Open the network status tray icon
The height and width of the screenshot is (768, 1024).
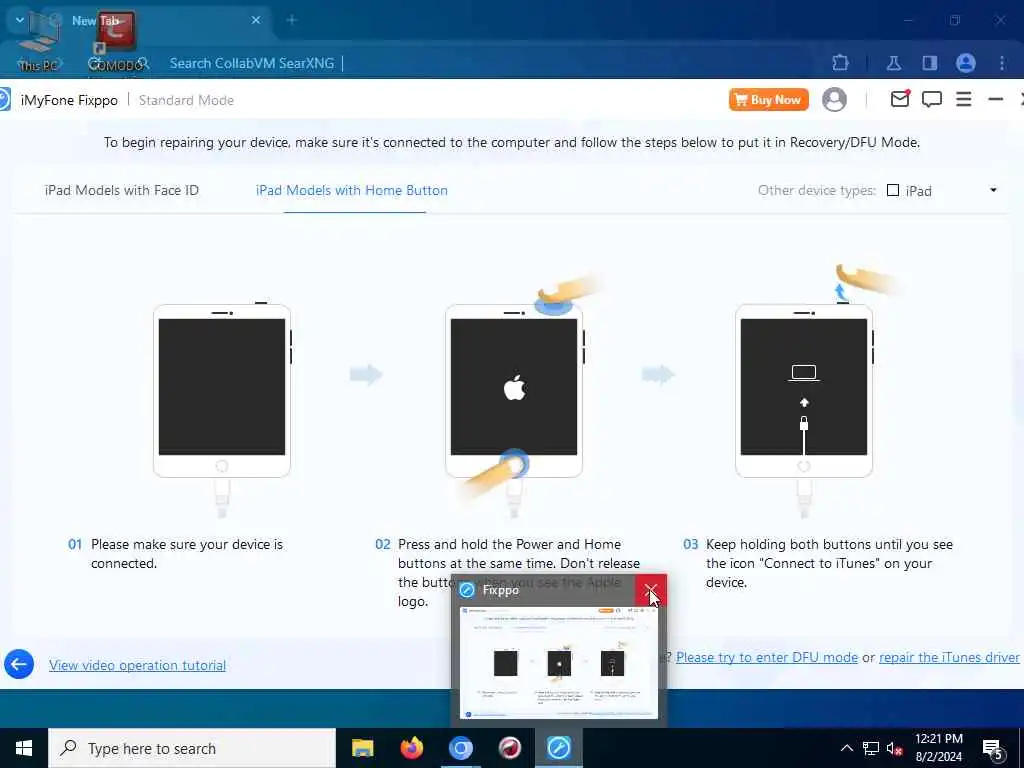pos(871,748)
